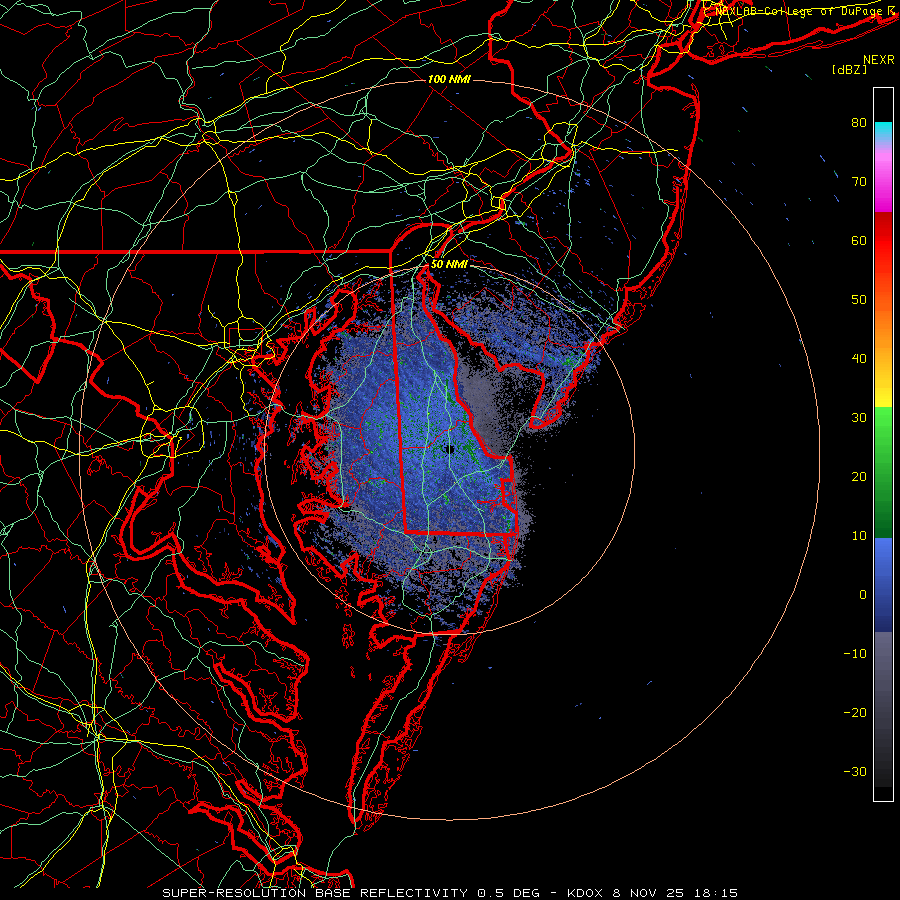Click the NEXR label above the color scale
900x900 pixels.
pos(878,60)
